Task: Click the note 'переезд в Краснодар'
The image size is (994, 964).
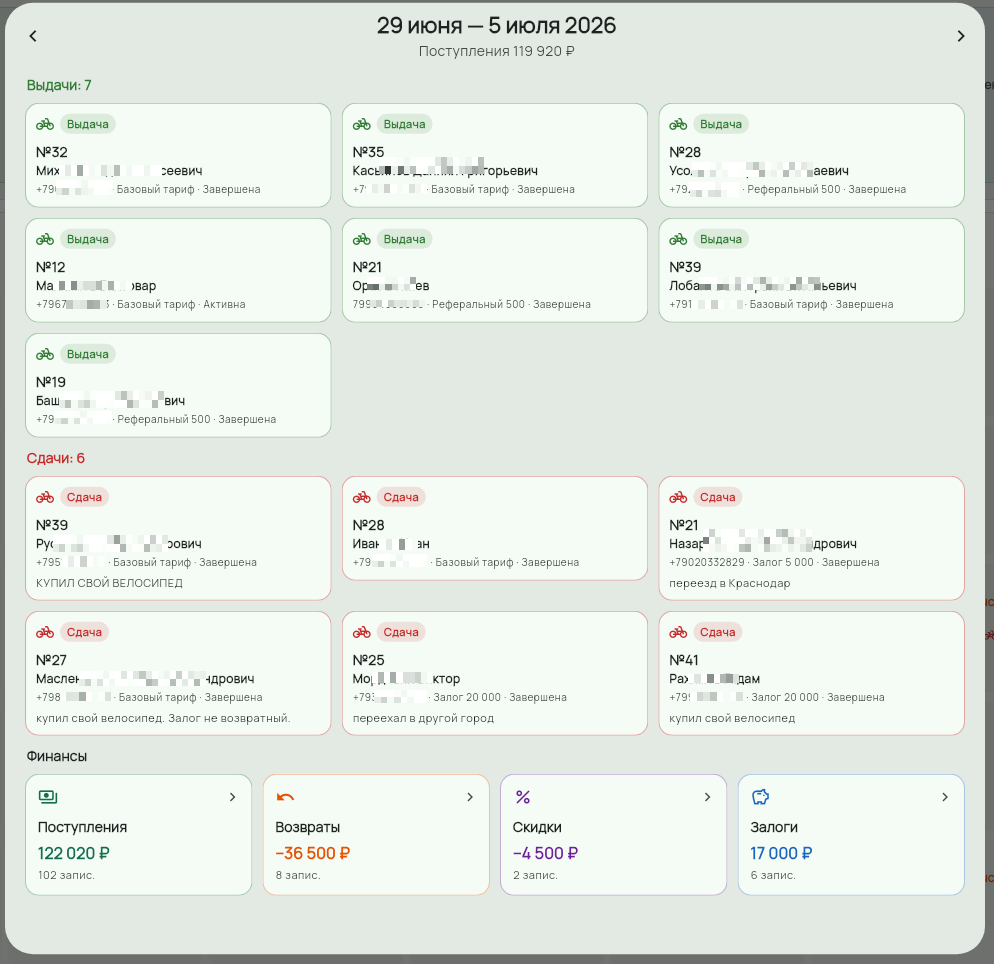Action: tap(730, 583)
